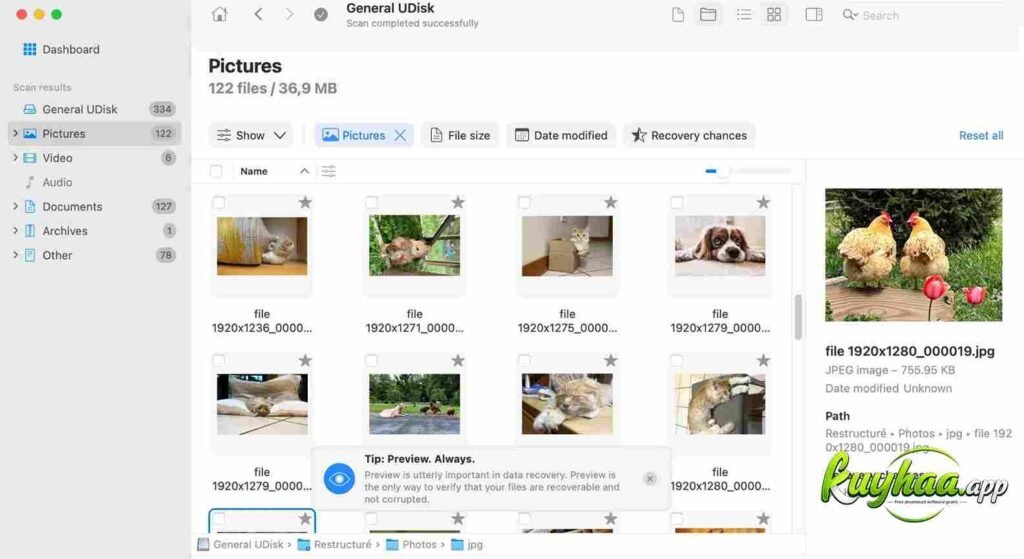Star the cat on pillow file item
The height and width of the screenshot is (559, 1024).
pyautogui.click(x=305, y=360)
